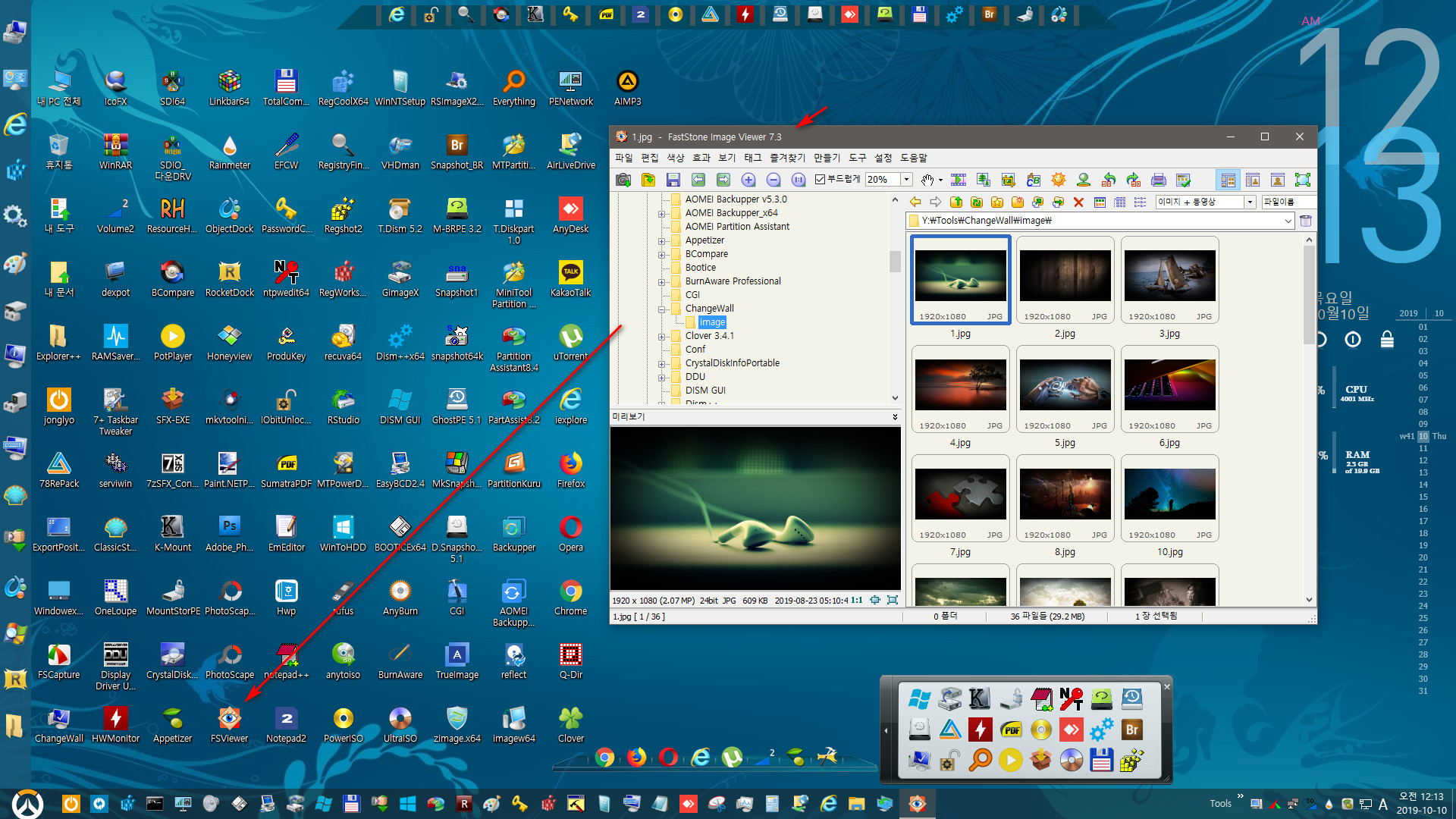1456x819 pixels.
Task: Select the 5.jpg thumbnail
Action: (x=1065, y=388)
